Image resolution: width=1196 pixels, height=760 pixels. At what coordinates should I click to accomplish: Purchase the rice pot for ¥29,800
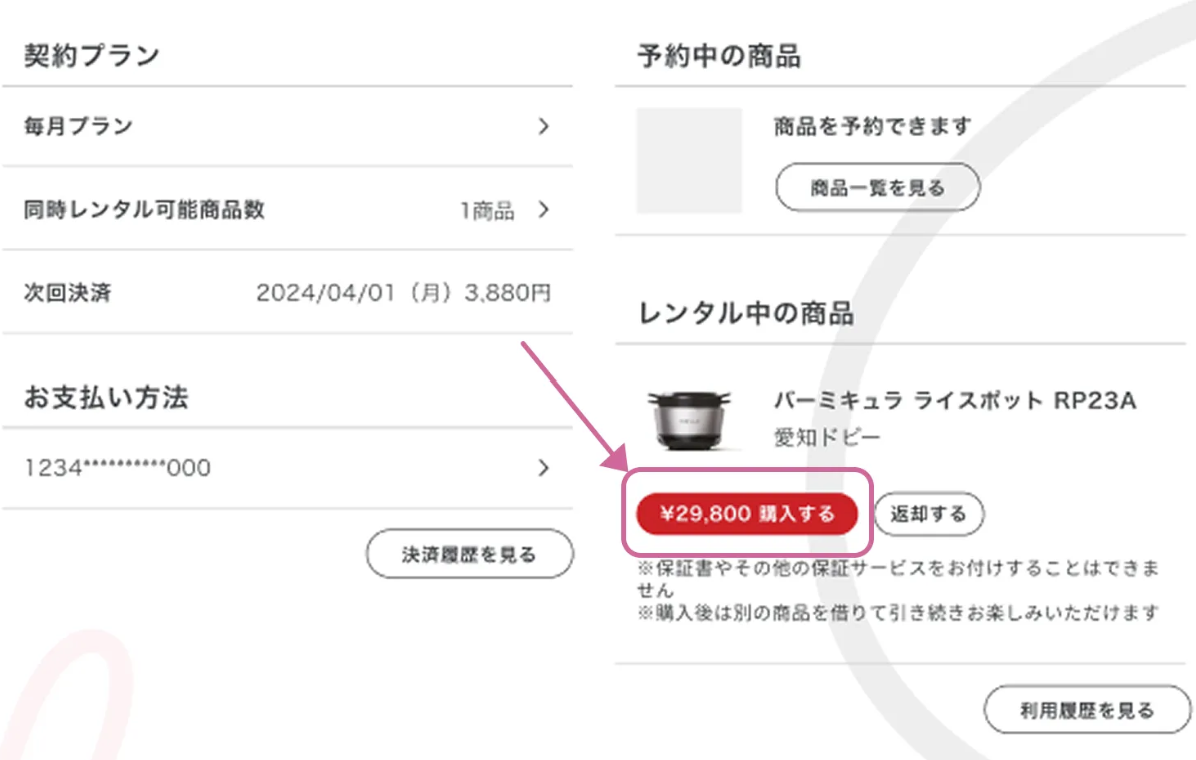point(748,513)
